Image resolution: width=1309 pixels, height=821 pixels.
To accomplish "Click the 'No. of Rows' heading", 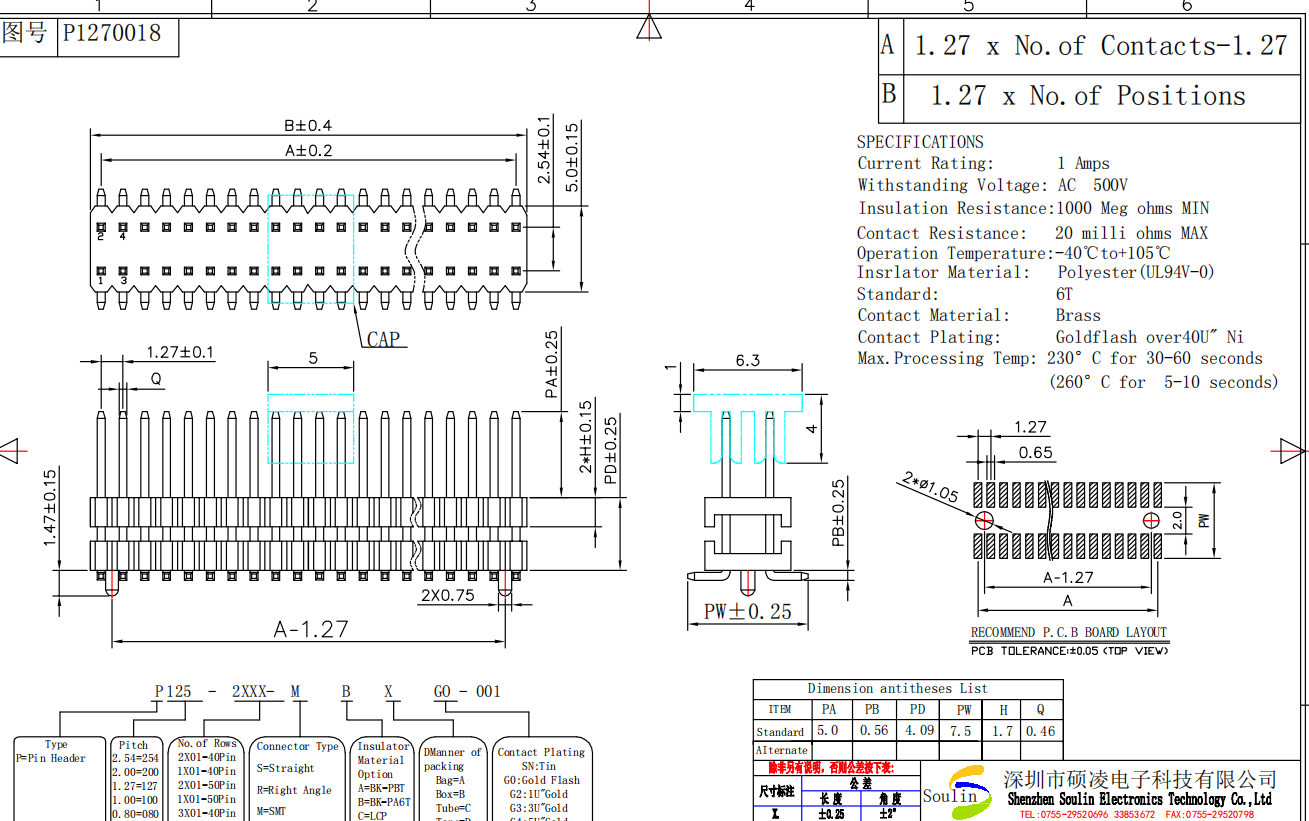I will [207, 744].
